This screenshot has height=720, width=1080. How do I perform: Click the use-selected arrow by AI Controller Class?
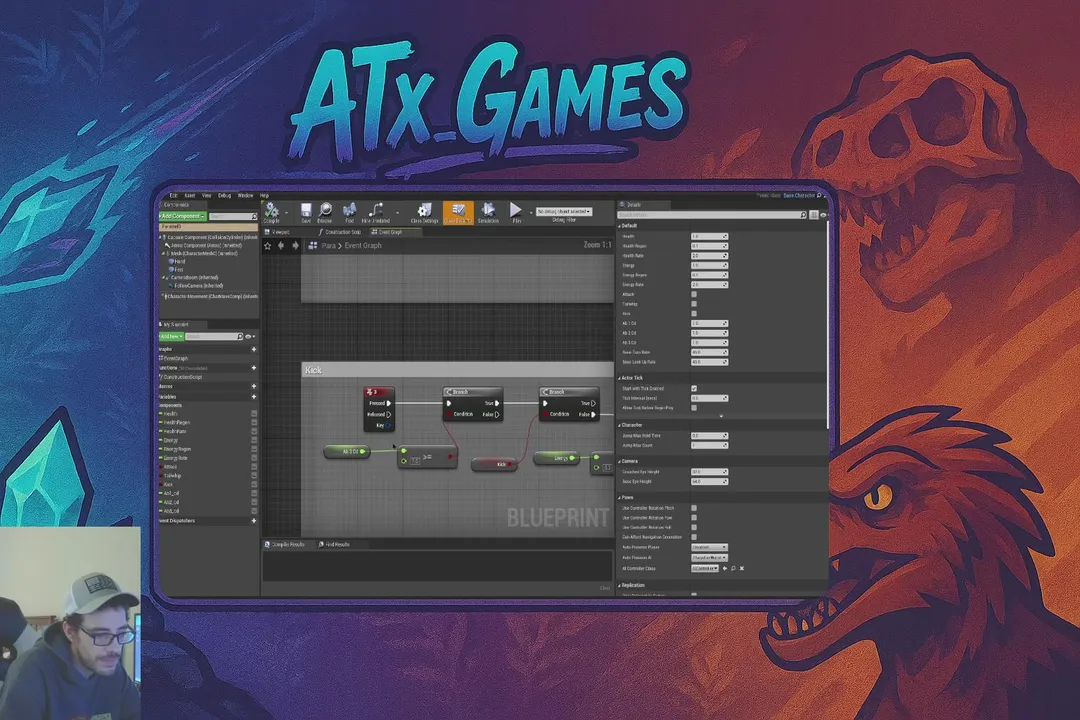click(725, 568)
